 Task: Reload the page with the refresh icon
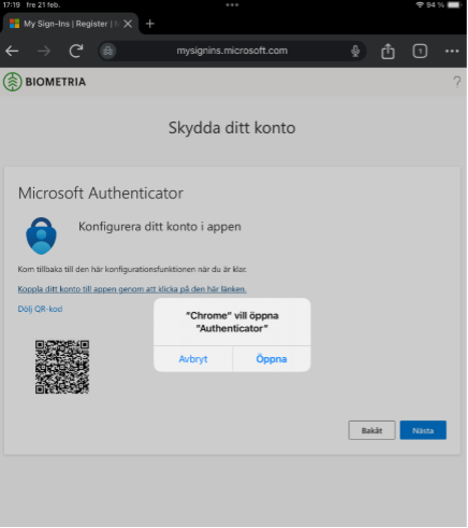pyautogui.click(x=76, y=51)
